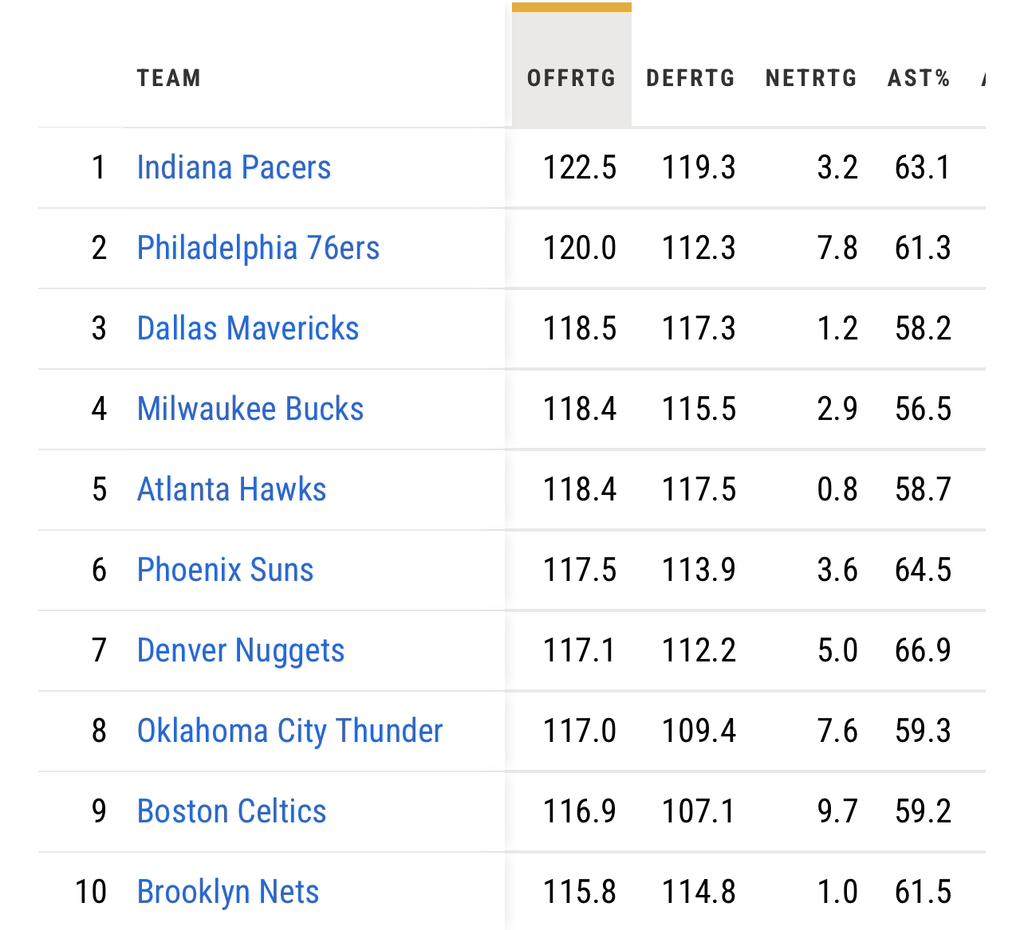The image size is (1024, 930).
Task: Open the Boston Celtics team page
Action: (231, 811)
